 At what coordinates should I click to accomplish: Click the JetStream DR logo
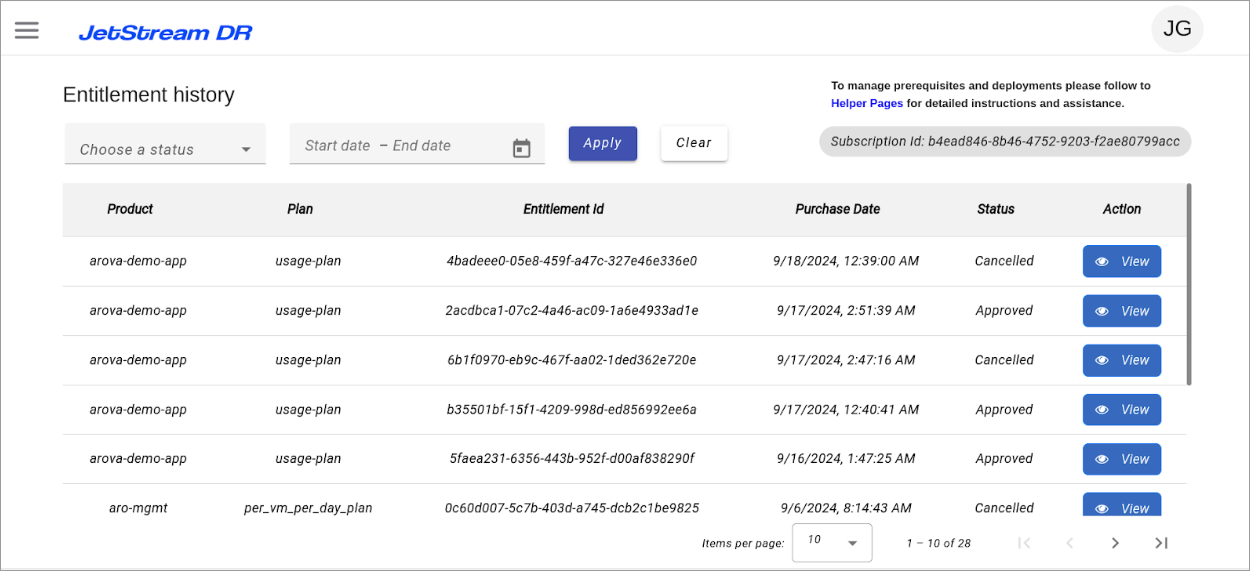(165, 33)
